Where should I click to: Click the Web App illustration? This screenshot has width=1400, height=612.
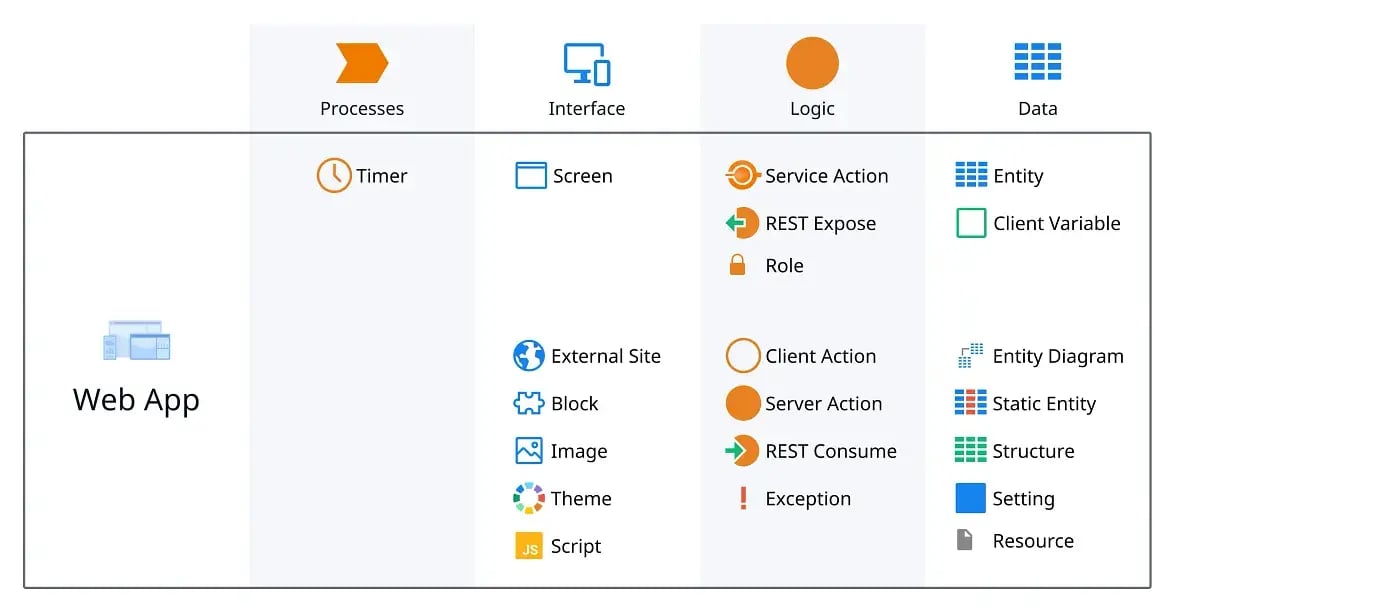tap(137, 340)
